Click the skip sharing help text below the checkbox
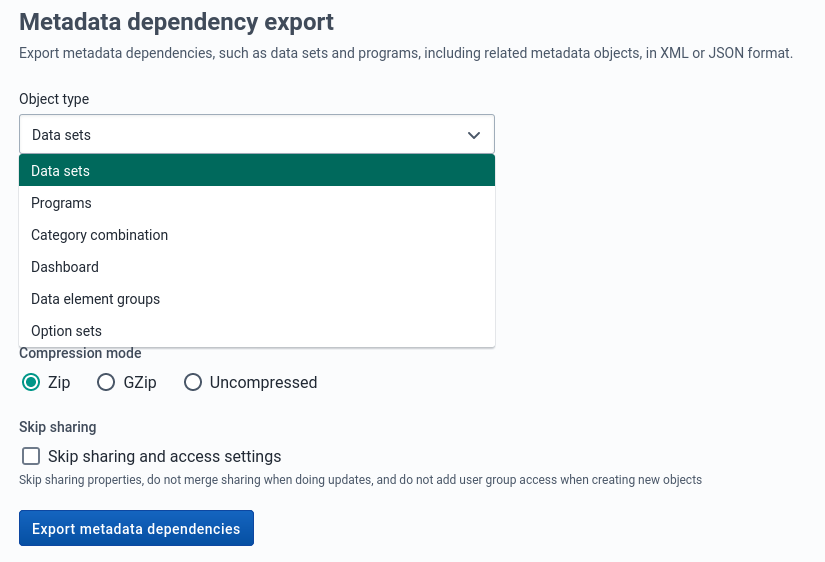 pyautogui.click(x=360, y=480)
